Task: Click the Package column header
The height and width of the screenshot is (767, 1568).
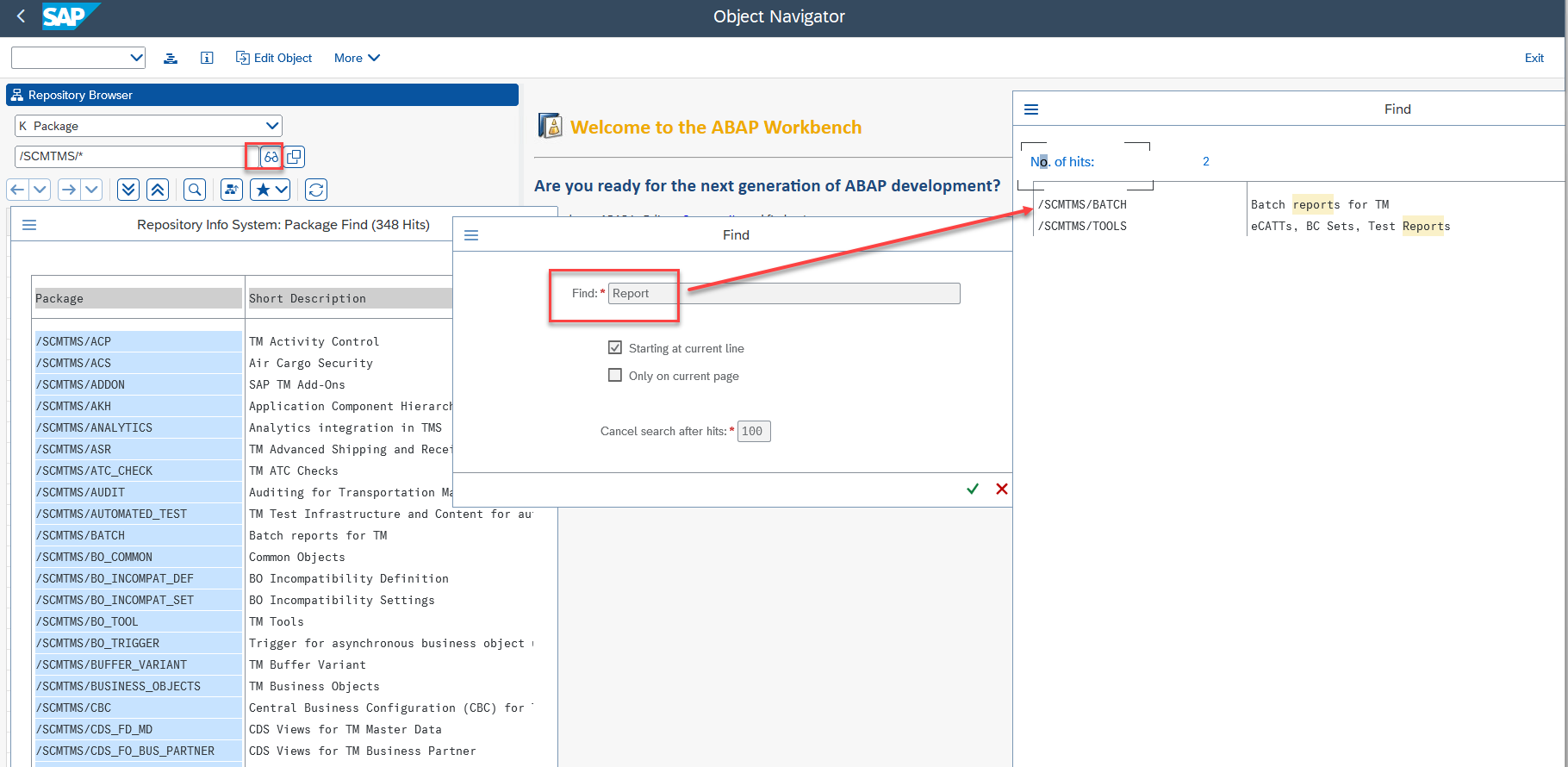Action: 138,298
